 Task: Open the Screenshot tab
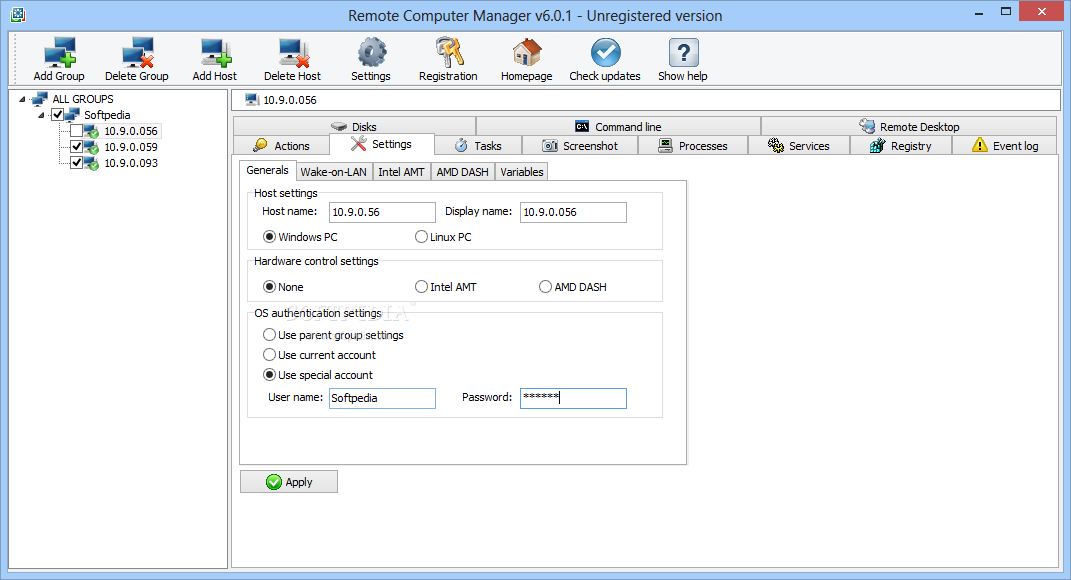pyautogui.click(x=580, y=146)
